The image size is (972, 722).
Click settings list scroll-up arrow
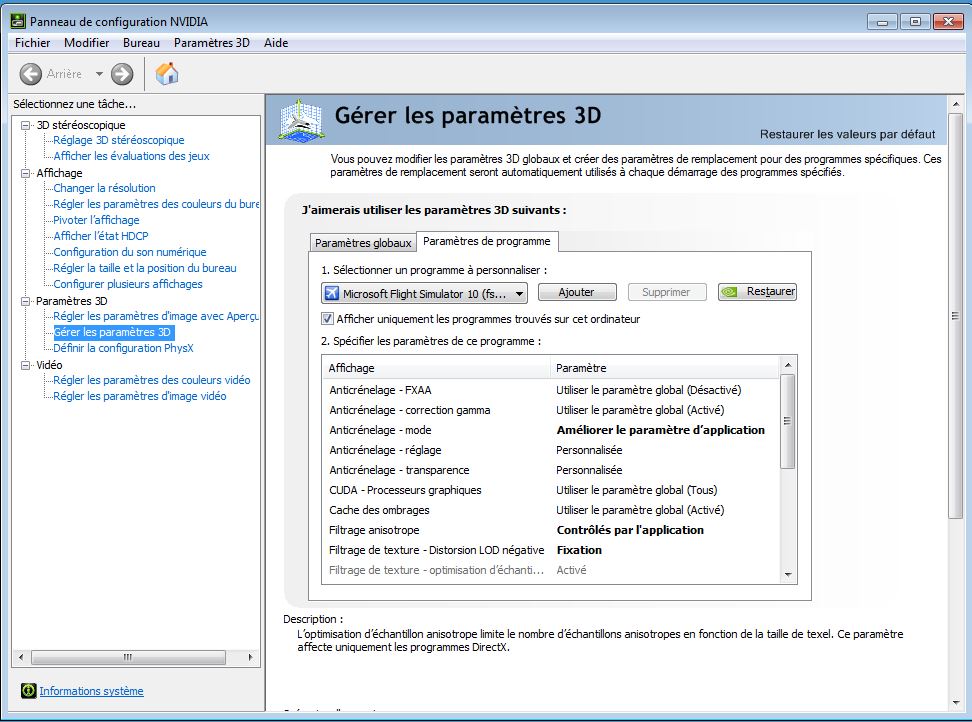pos(788,365)
